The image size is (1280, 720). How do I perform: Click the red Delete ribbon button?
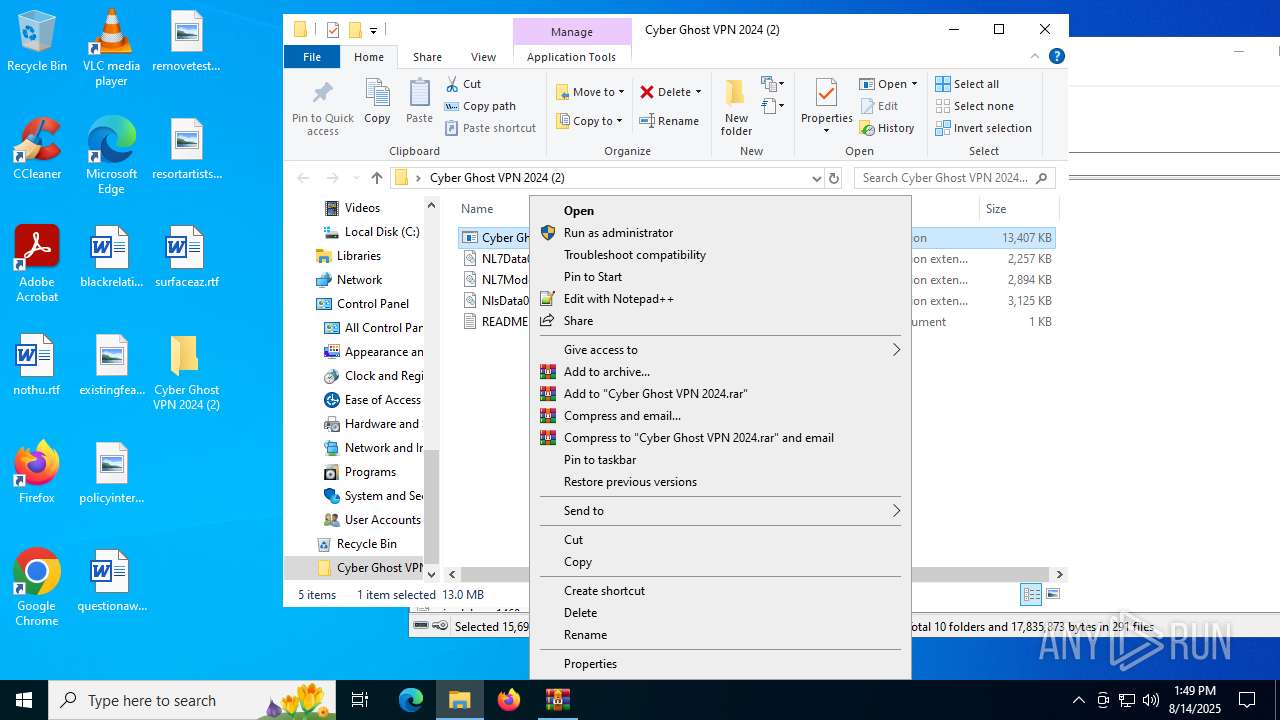pos(665,92)
